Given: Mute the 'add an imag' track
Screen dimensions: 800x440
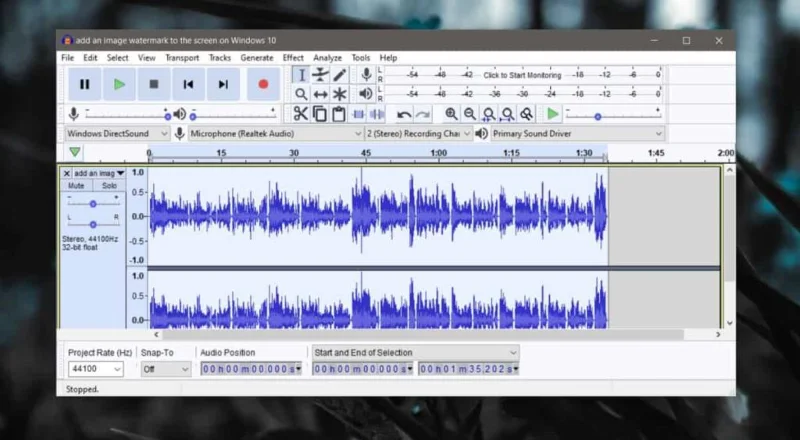Looking at the screenshot, I should pyautogui.click(x=76, y=186).
